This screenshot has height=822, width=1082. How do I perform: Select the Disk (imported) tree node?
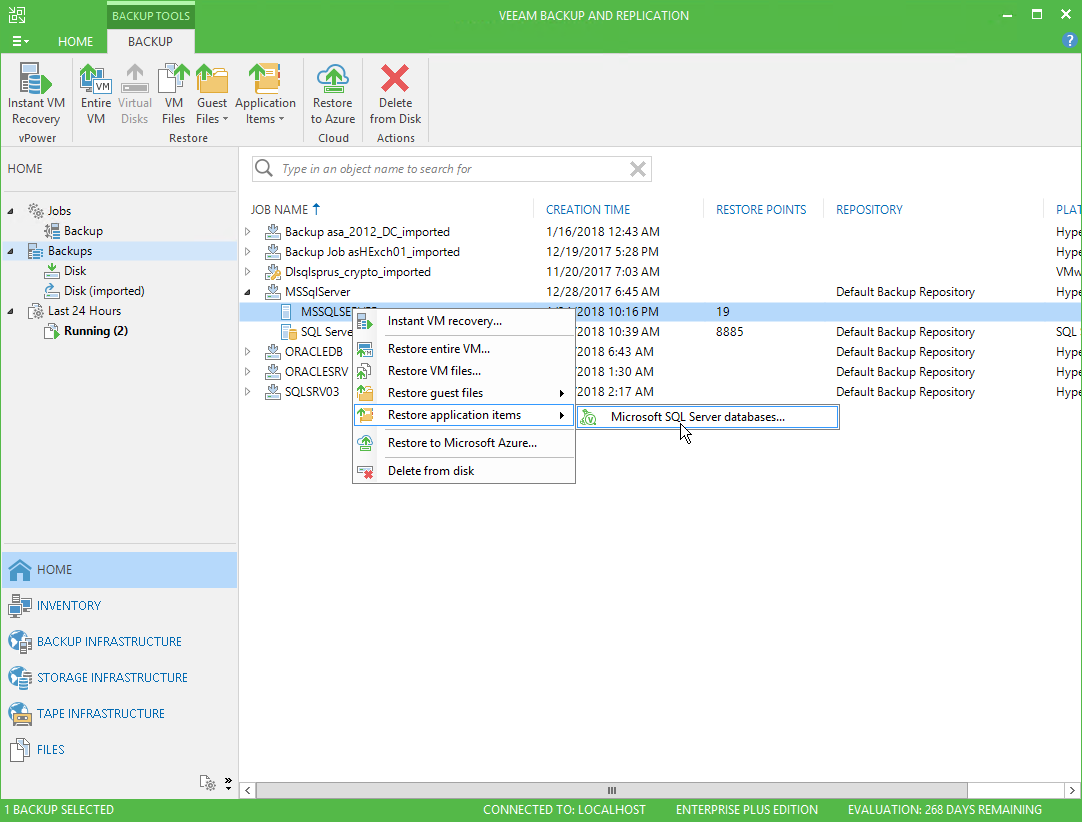[x=104, y=291]
